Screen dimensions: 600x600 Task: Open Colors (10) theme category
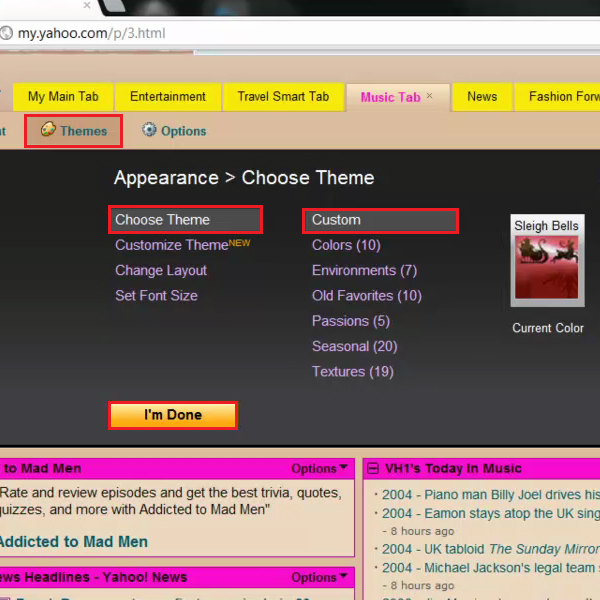[346, 245]
